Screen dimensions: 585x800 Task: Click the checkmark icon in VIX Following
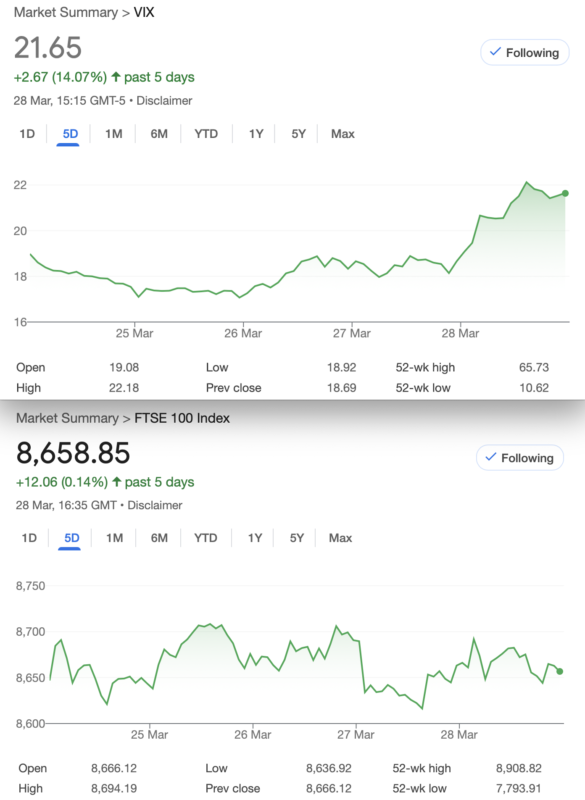pyautogui.click(x=495, y=52)
